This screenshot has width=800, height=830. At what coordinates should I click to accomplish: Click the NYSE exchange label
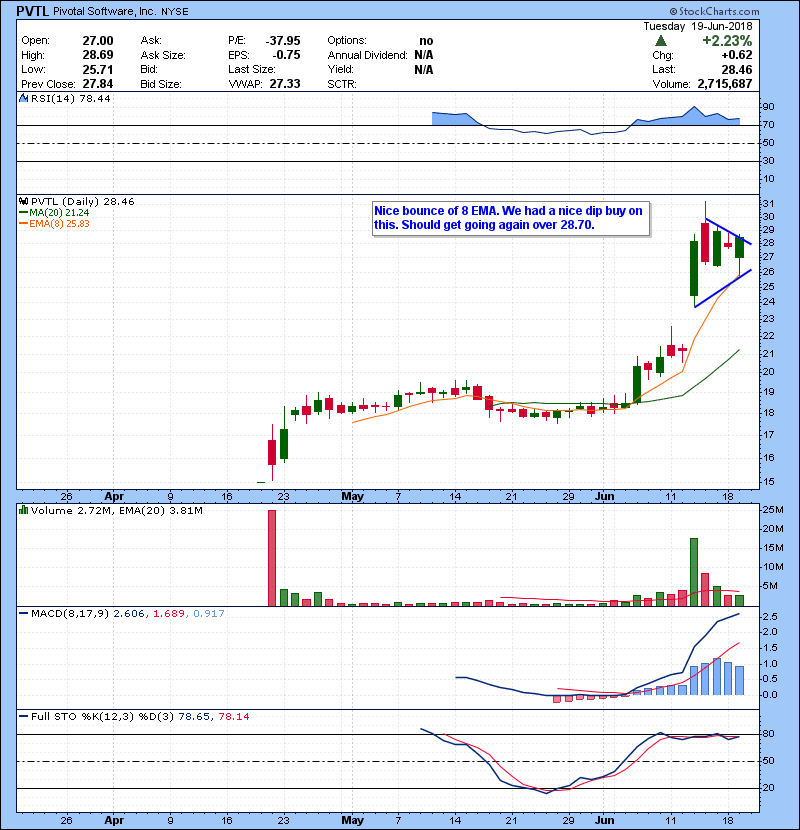click(175, 12)
